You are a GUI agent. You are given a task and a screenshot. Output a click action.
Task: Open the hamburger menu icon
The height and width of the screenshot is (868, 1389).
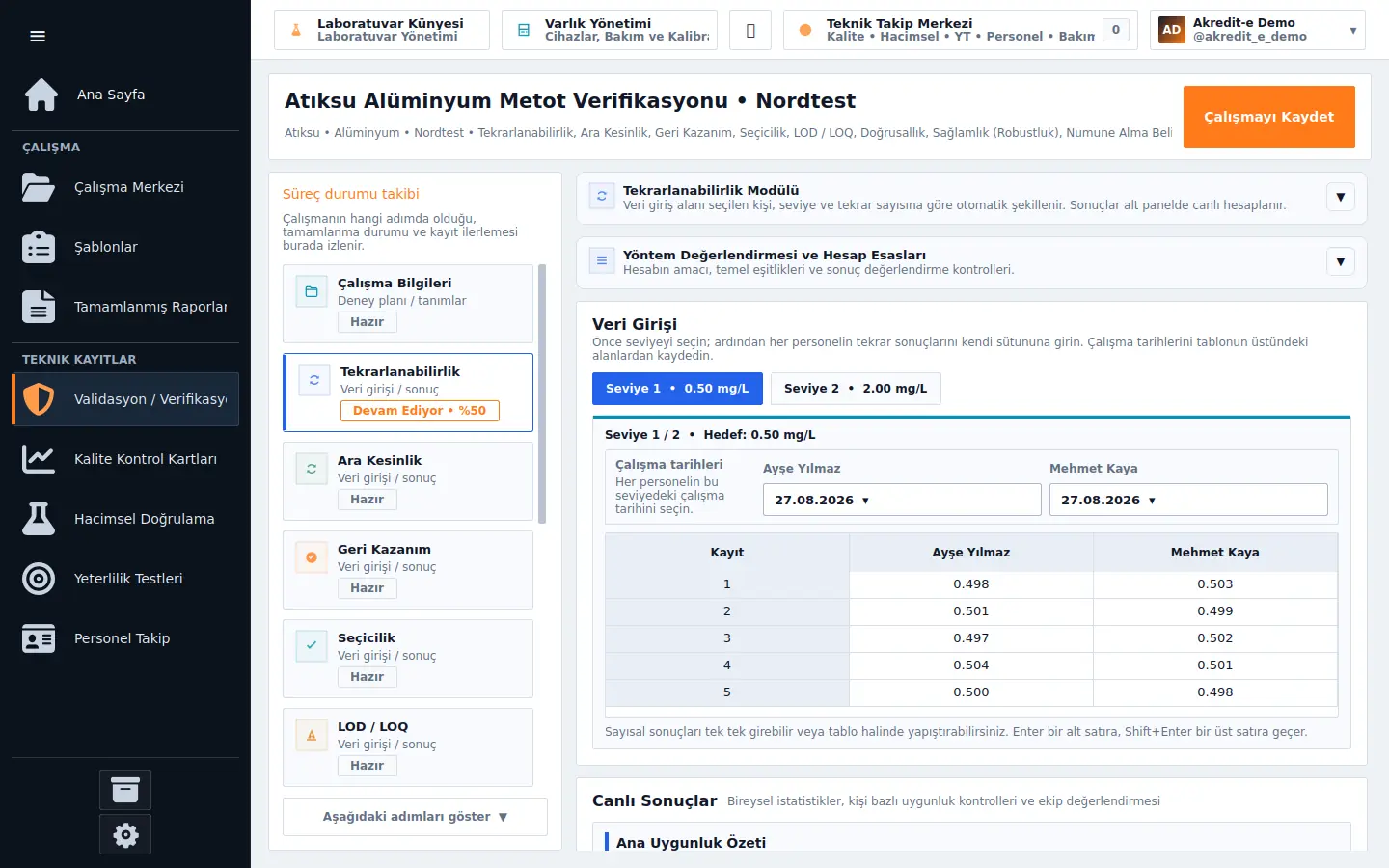pos(38,37)
